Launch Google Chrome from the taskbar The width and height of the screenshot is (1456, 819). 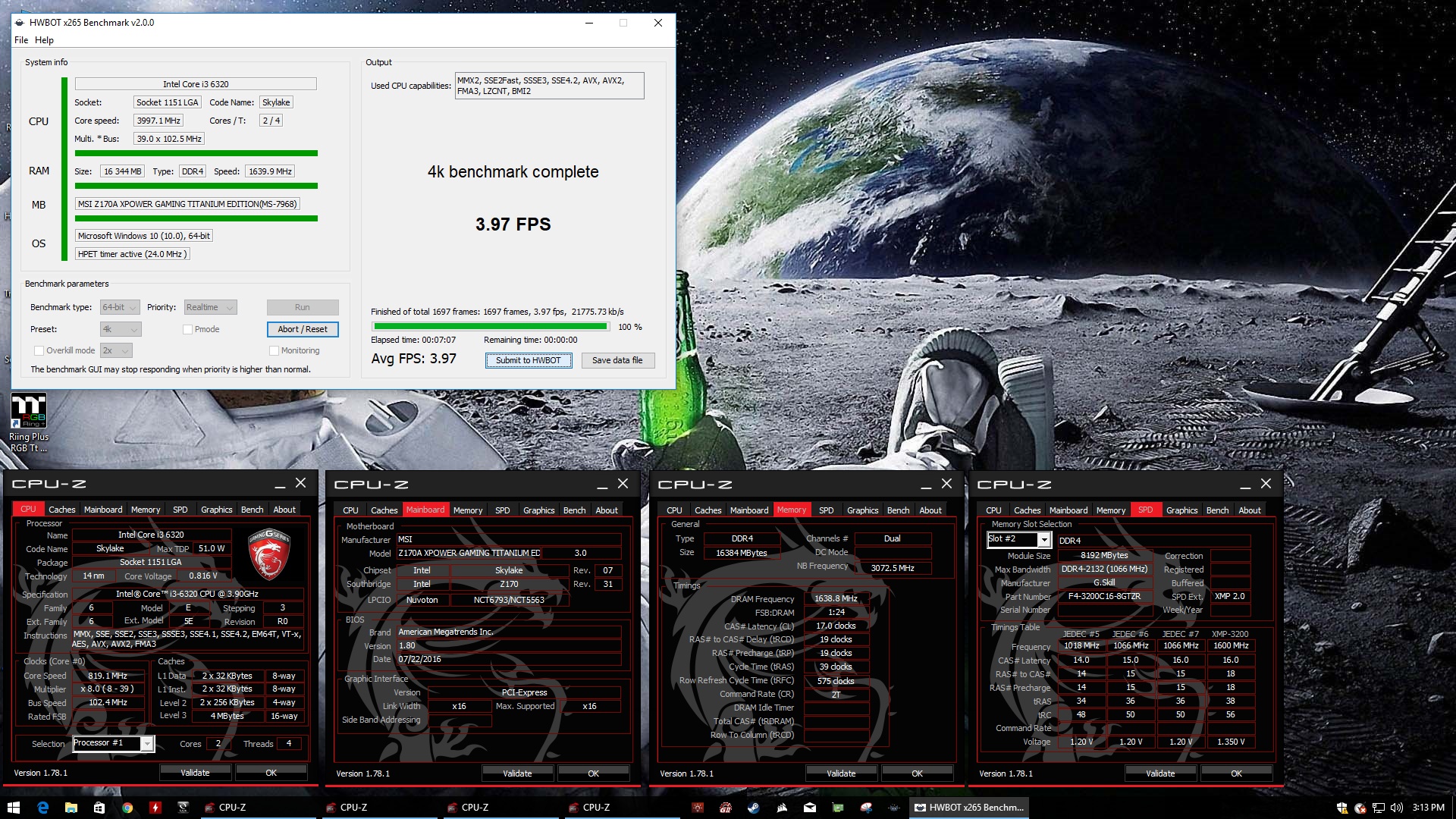click(x=127, y=808)
